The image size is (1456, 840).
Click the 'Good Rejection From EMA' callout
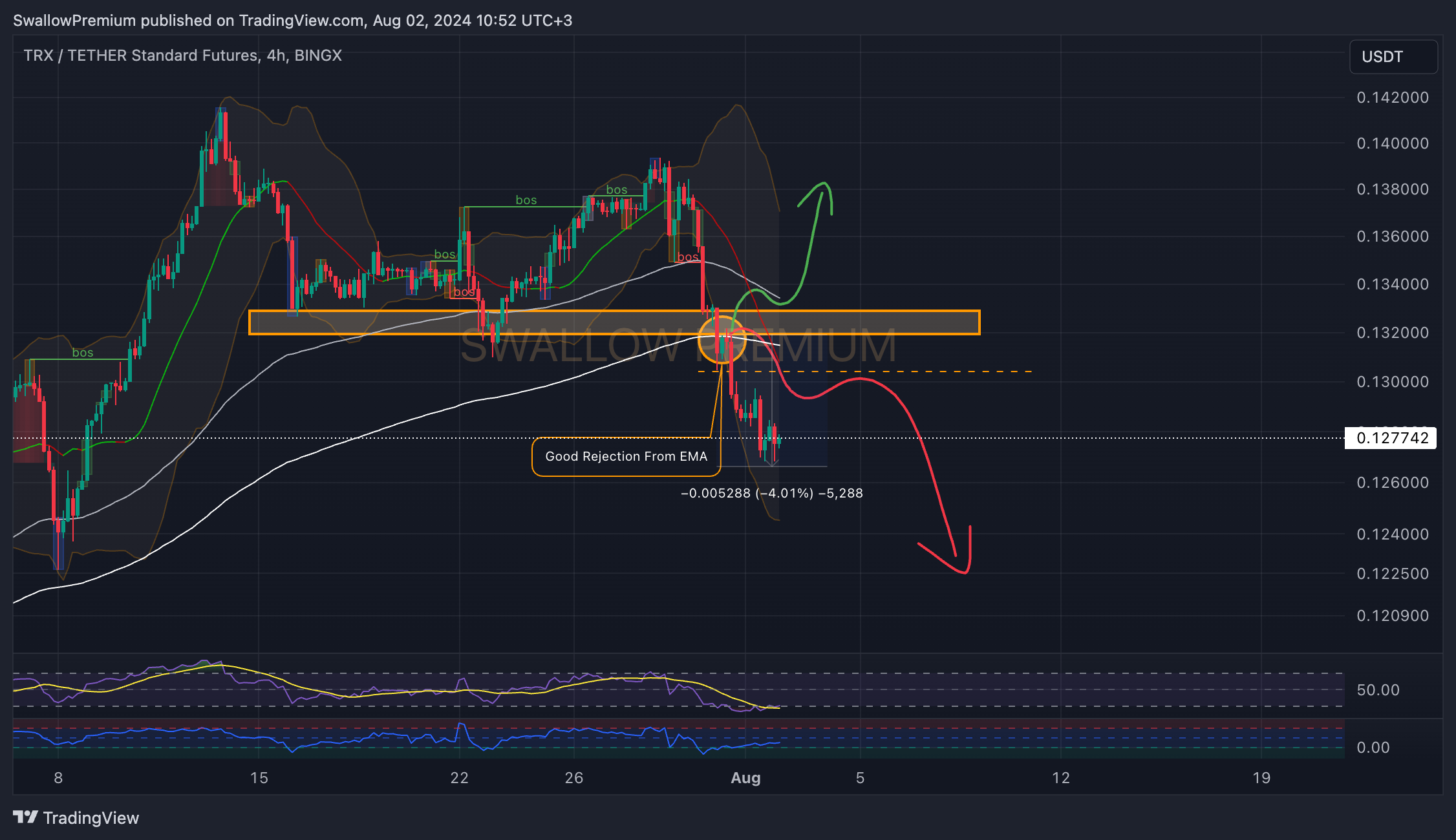pos(626,457)
